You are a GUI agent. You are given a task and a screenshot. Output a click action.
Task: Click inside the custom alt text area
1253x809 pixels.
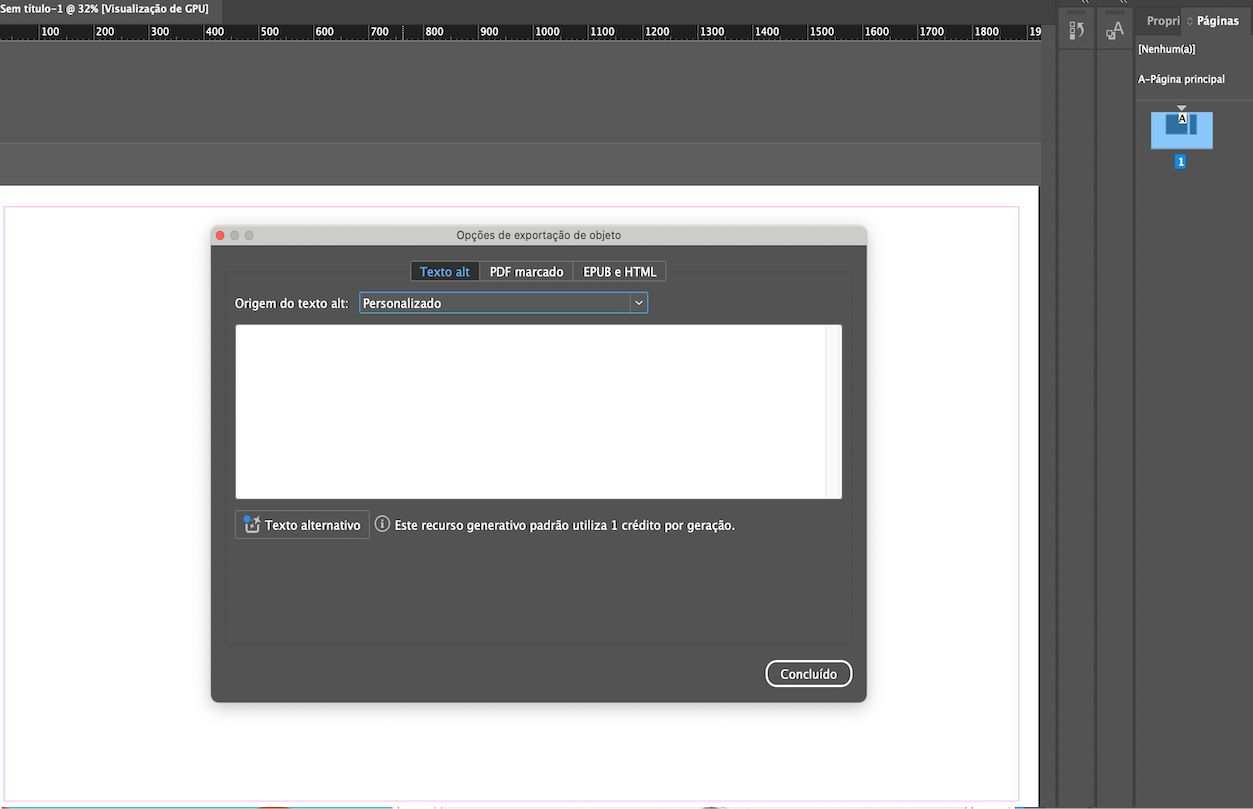click(x=530, y=411)
